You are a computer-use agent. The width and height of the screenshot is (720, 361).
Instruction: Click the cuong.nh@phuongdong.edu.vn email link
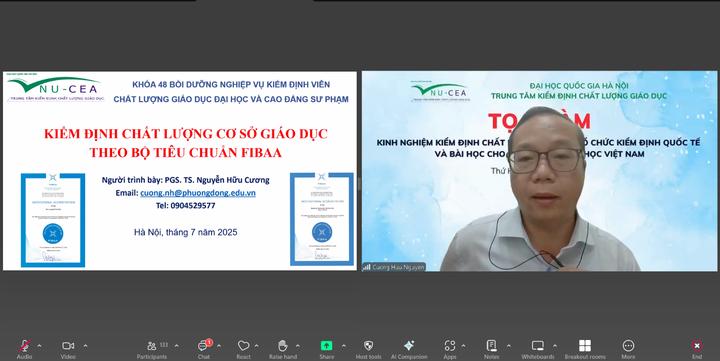coord(198,193)
